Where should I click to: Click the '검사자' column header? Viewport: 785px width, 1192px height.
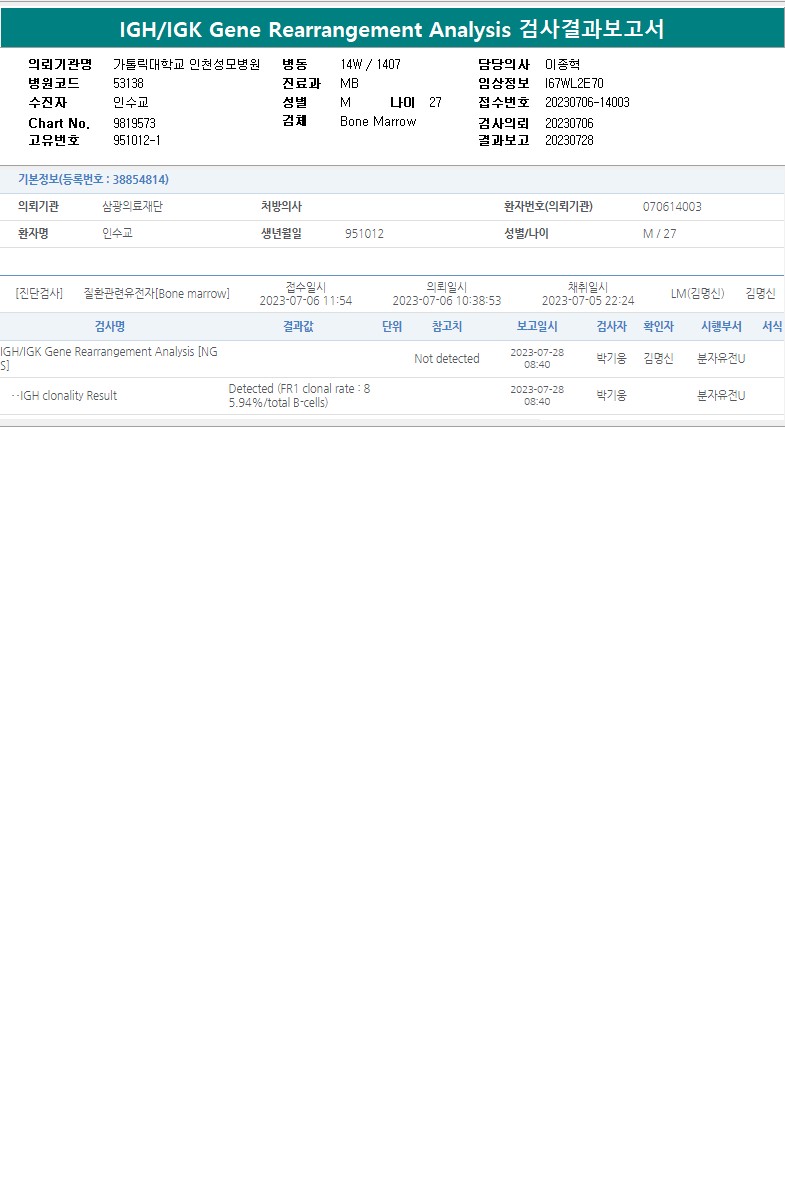click(612, 326)
